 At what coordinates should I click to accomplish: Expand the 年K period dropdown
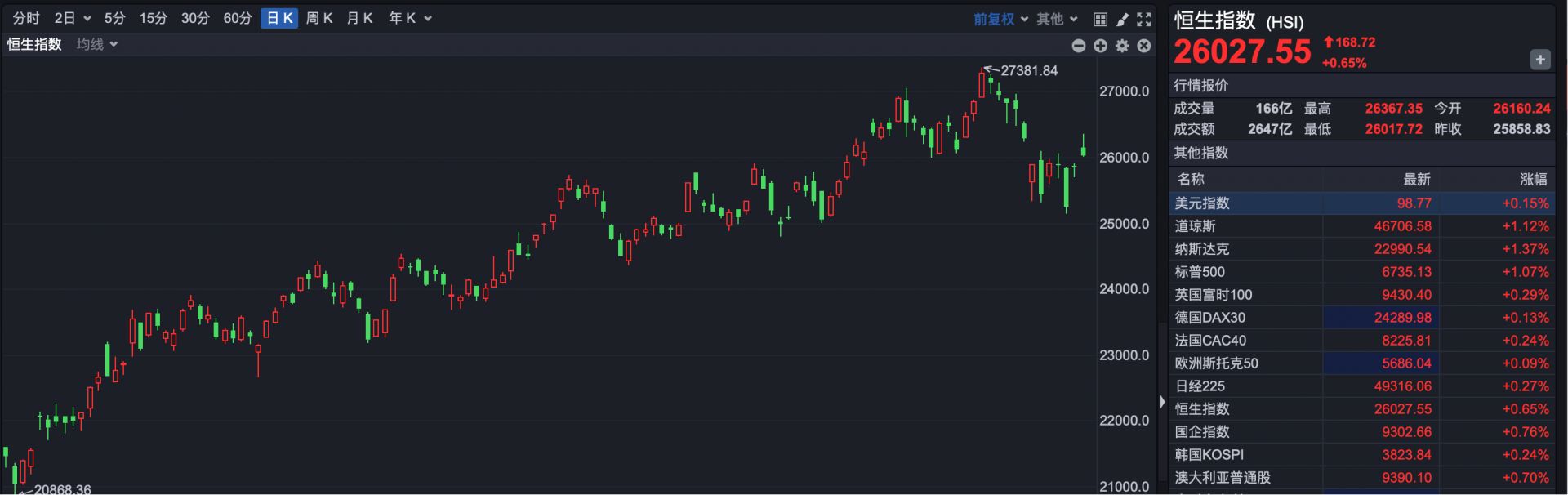click(410, 18)
